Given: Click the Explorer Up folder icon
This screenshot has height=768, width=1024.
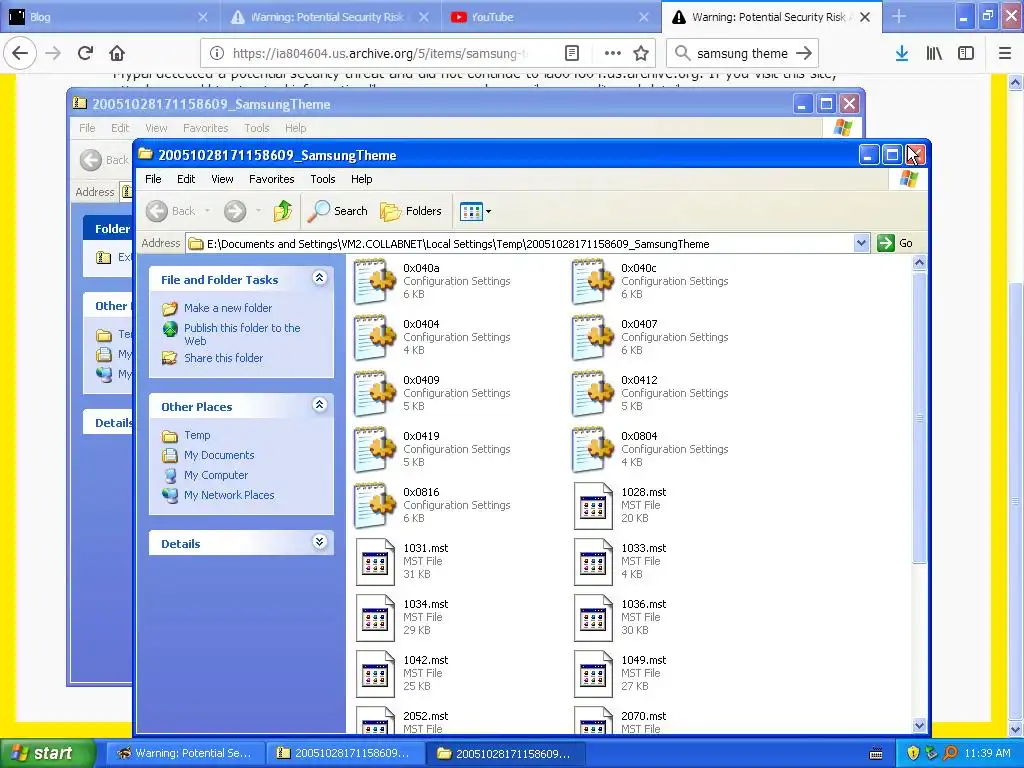Looking at the screenshot, I should [x=283, y=211].
